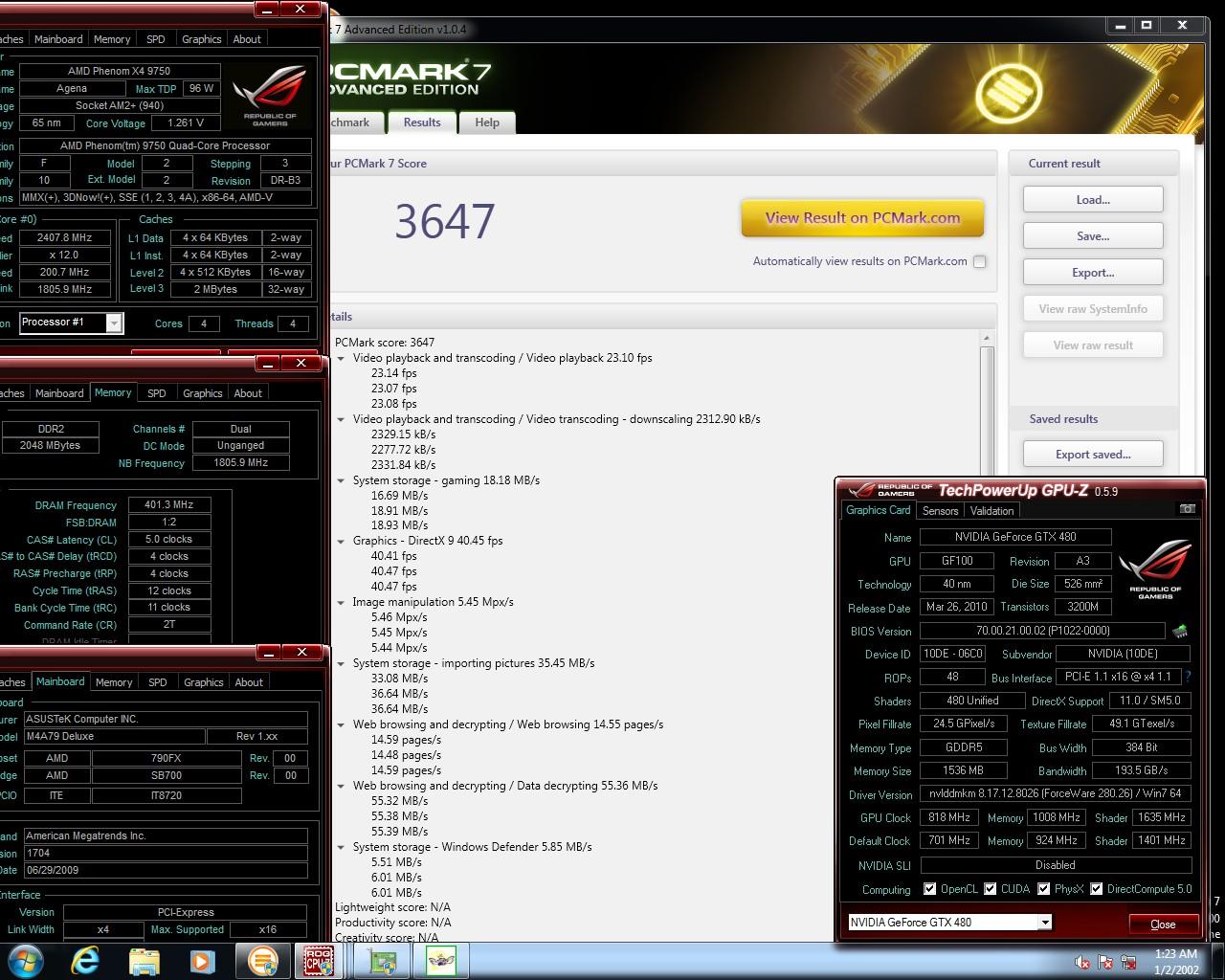
Task: Open SPD tab in top CPU-Z window
Action: click(155, 39)
